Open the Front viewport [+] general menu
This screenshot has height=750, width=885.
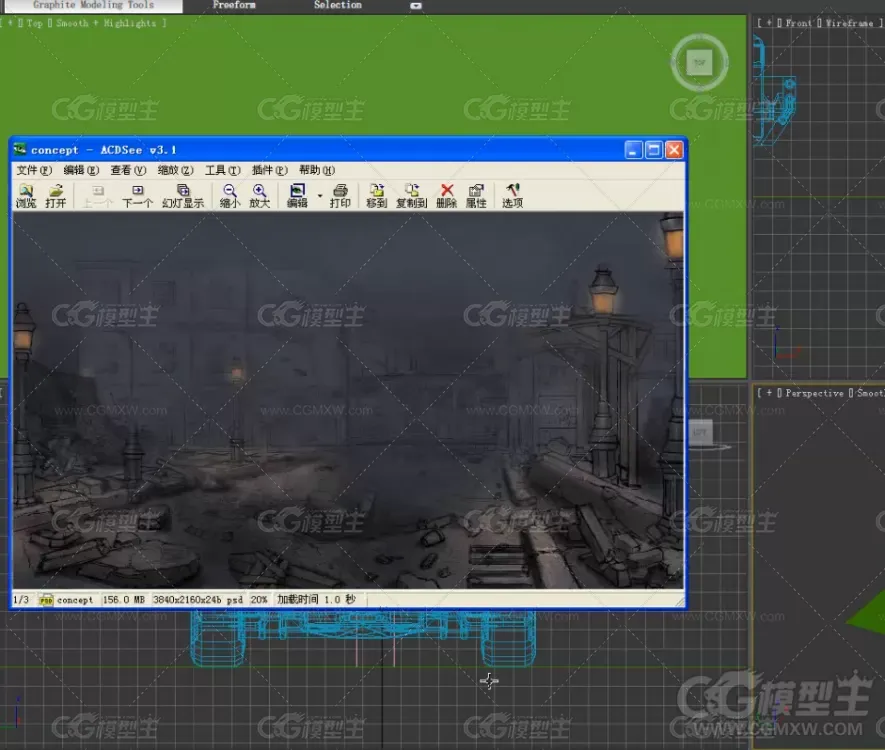click(769, 23)
